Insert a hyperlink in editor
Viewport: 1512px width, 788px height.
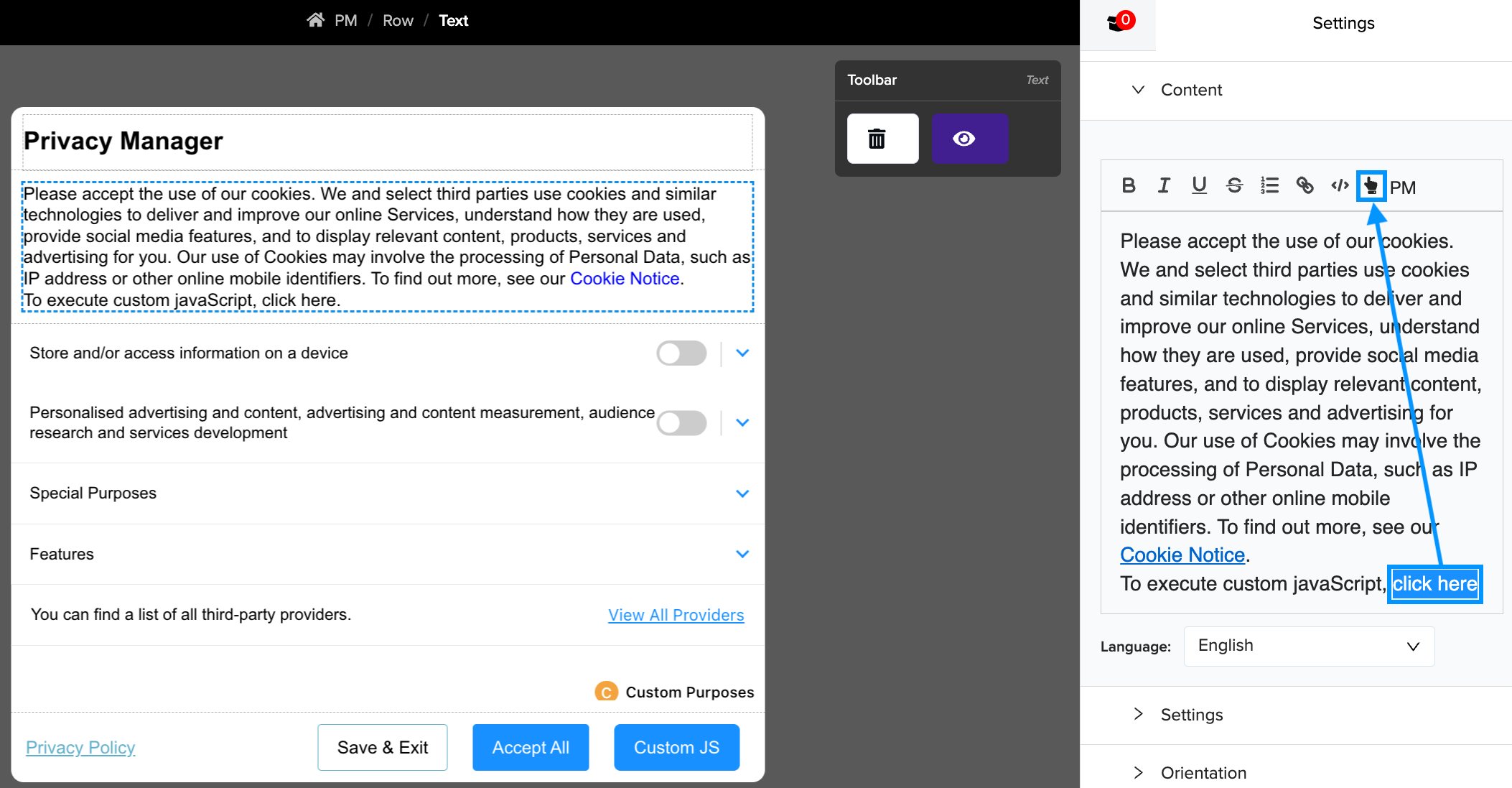pyautogui.click(x=1305, y=186)
